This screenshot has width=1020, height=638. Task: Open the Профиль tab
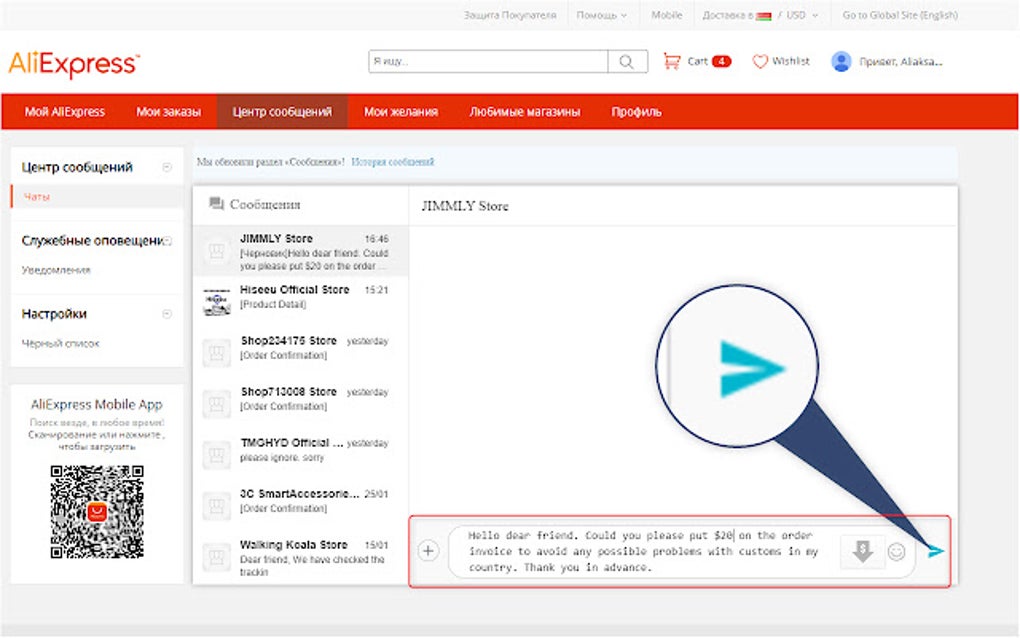click(636, 112)
